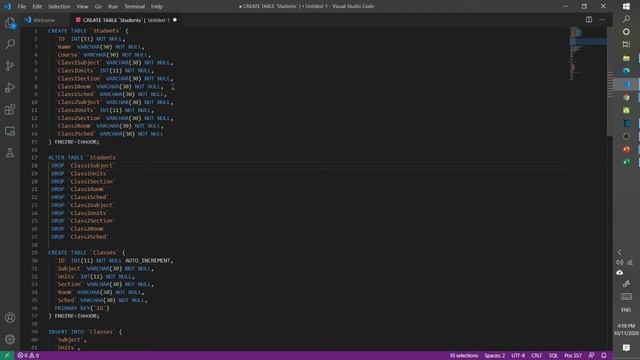Launch Google Chrome from the taskbar
640x360 pixels.
[626, 98]
